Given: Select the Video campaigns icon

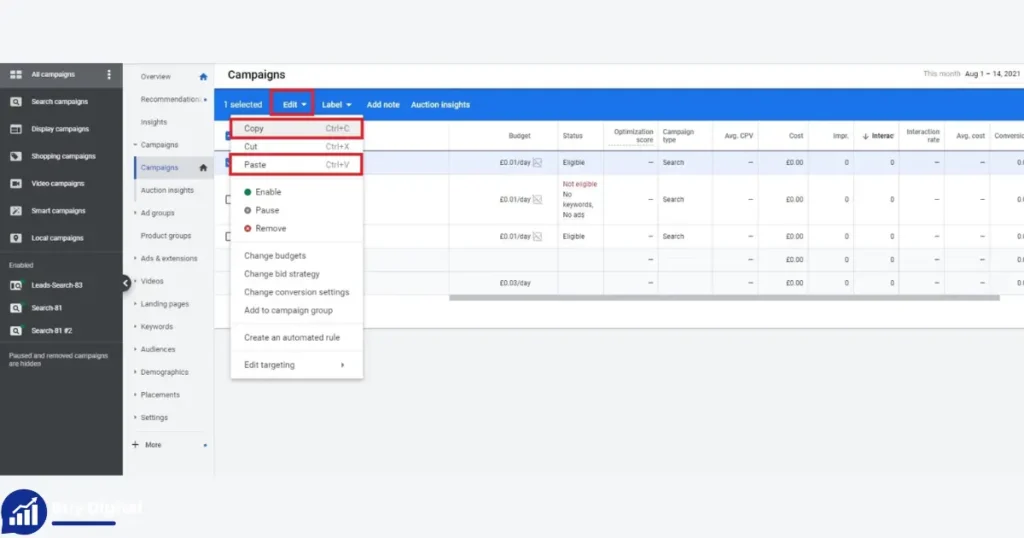Looking at the screenshot, I should click(16, 184).
